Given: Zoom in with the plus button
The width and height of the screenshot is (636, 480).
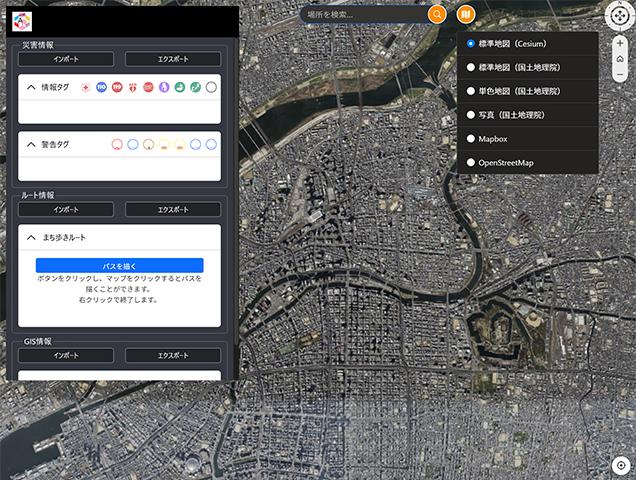Looking at the screenshot, I should coord(620,43).
